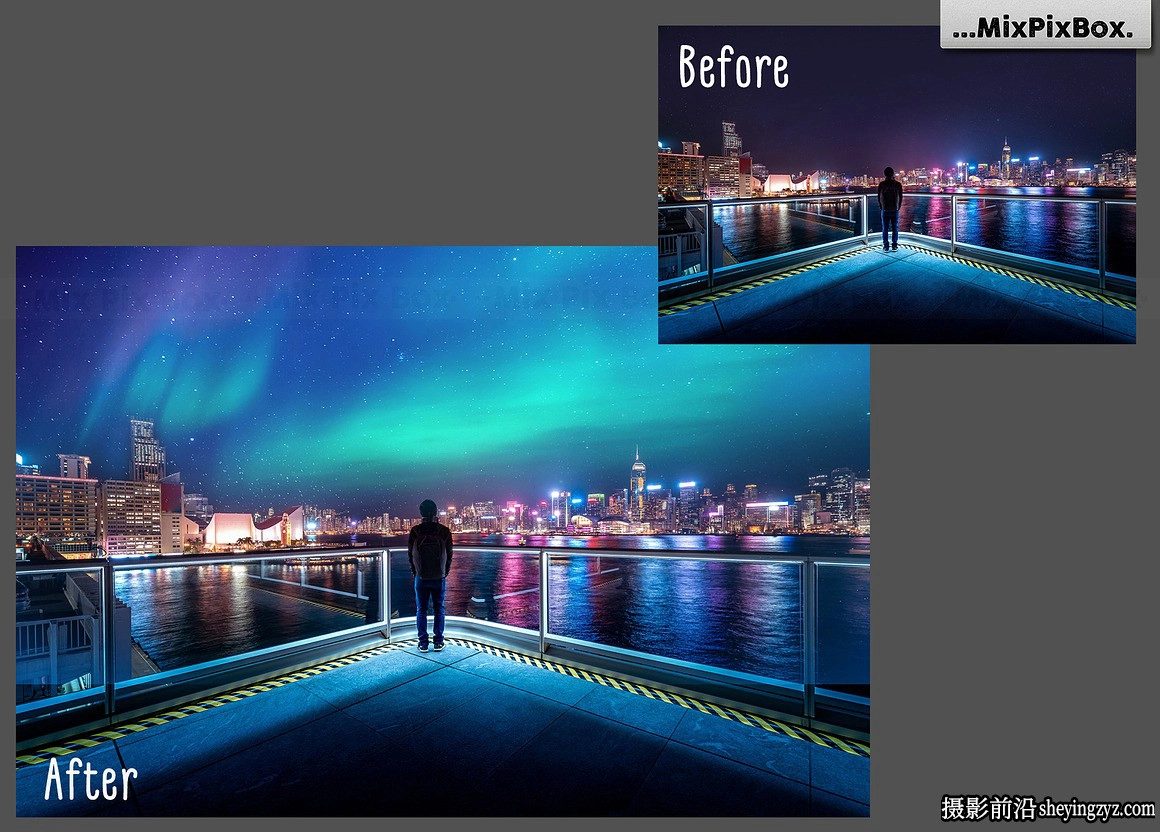Open the large After aurora image
This screenshot has height=832, width=1160.
(442, 531)
